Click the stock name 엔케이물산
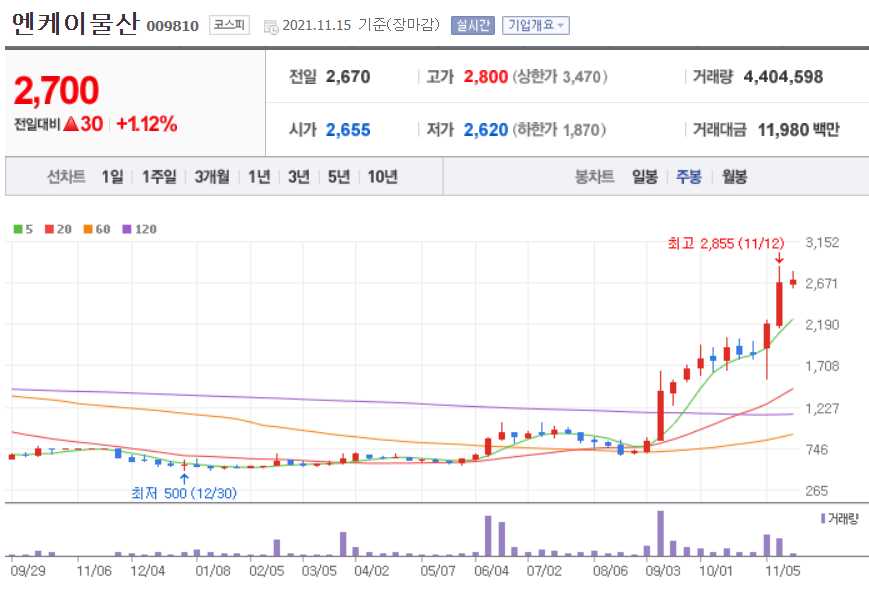The height and width of the screenshot is (590, 869). click(x=74, y=24)
